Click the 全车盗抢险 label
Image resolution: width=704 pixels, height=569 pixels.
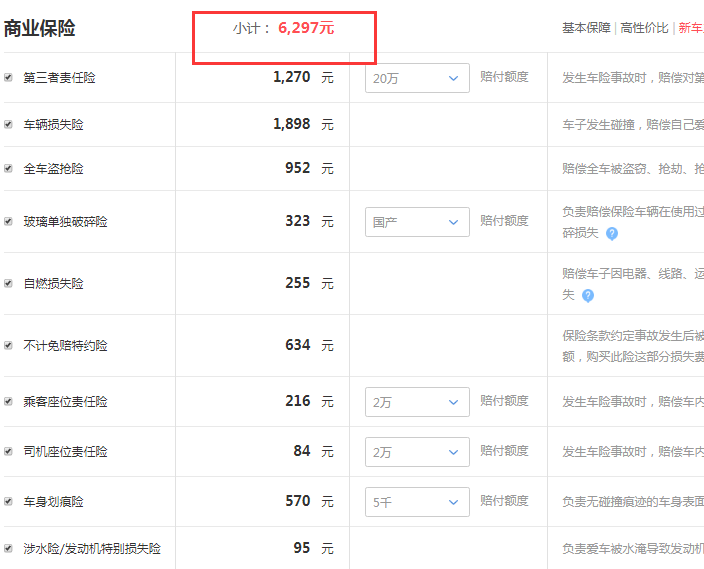coord(53,168)
